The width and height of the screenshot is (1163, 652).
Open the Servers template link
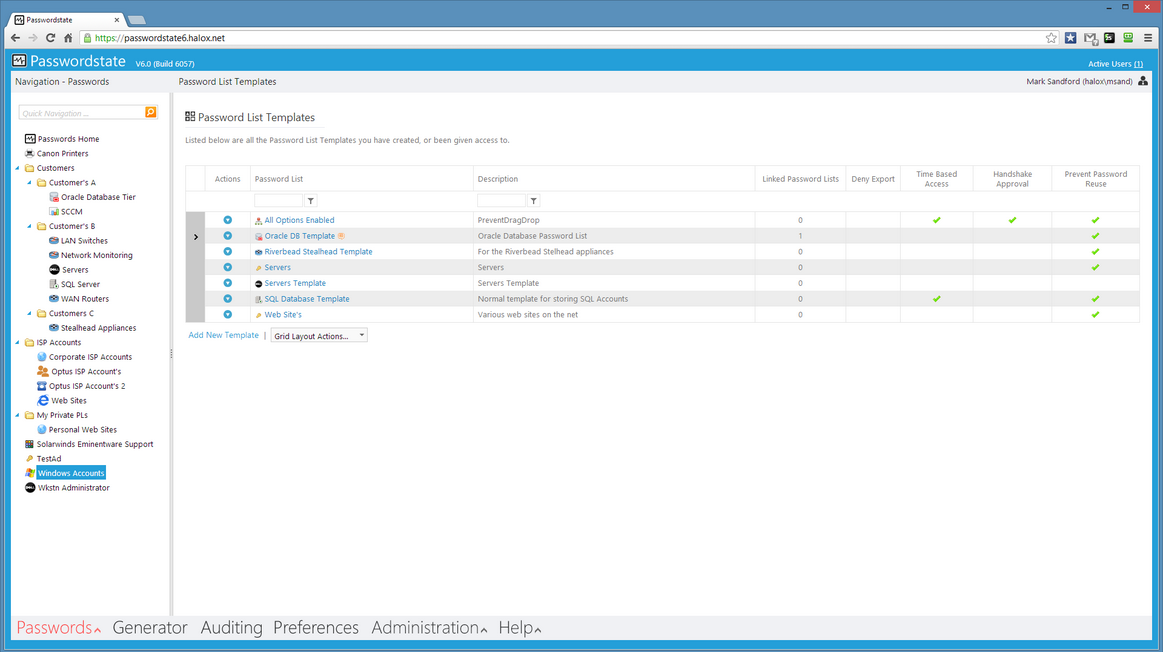pyautogui.click(x=277, y=268)
